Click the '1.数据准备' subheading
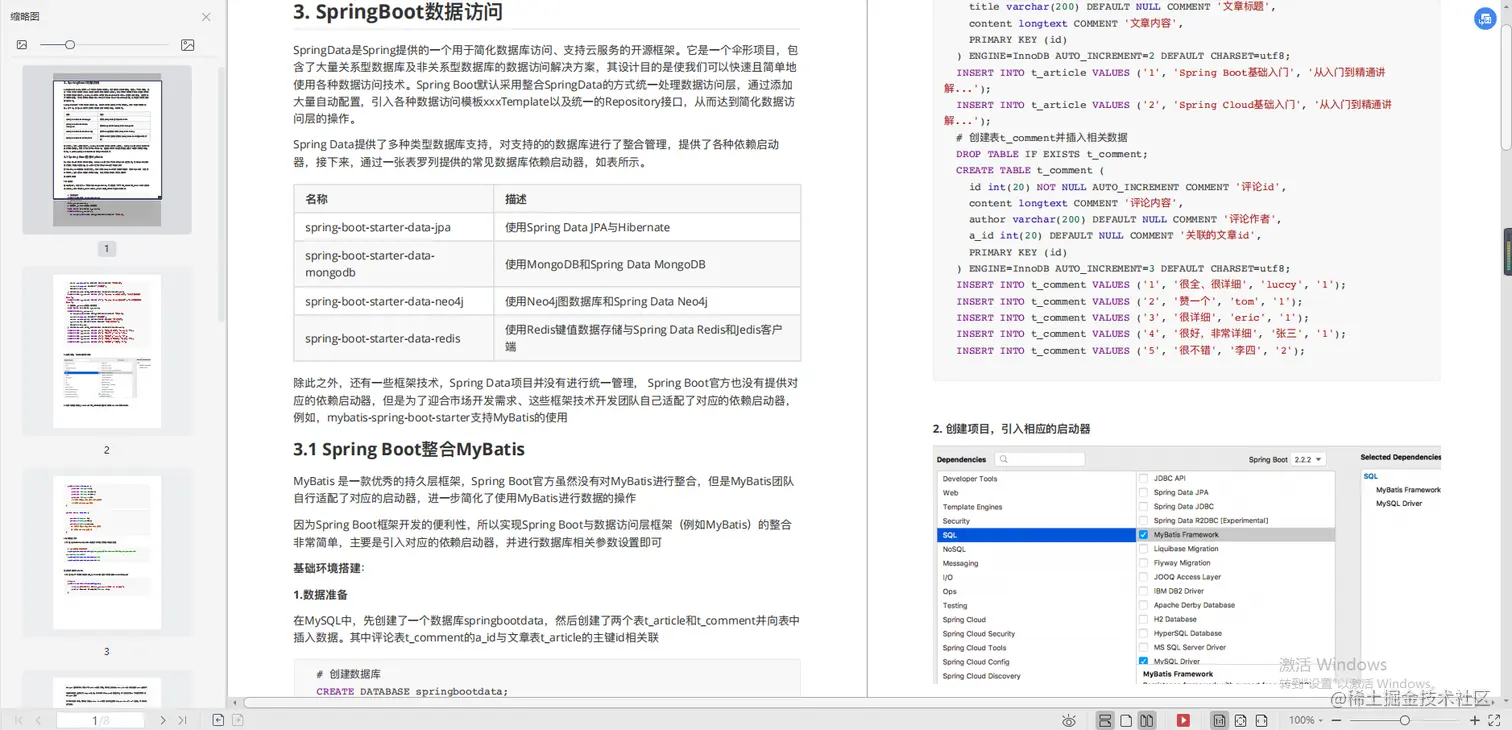Viewport: 1512px width, 730px height. (320, 594)
